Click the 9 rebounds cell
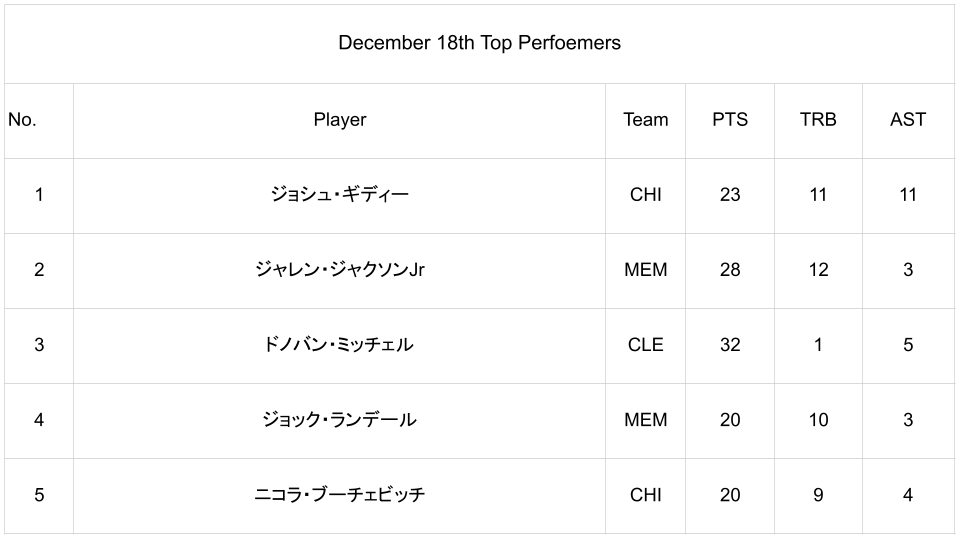 [x=818, y=495]
